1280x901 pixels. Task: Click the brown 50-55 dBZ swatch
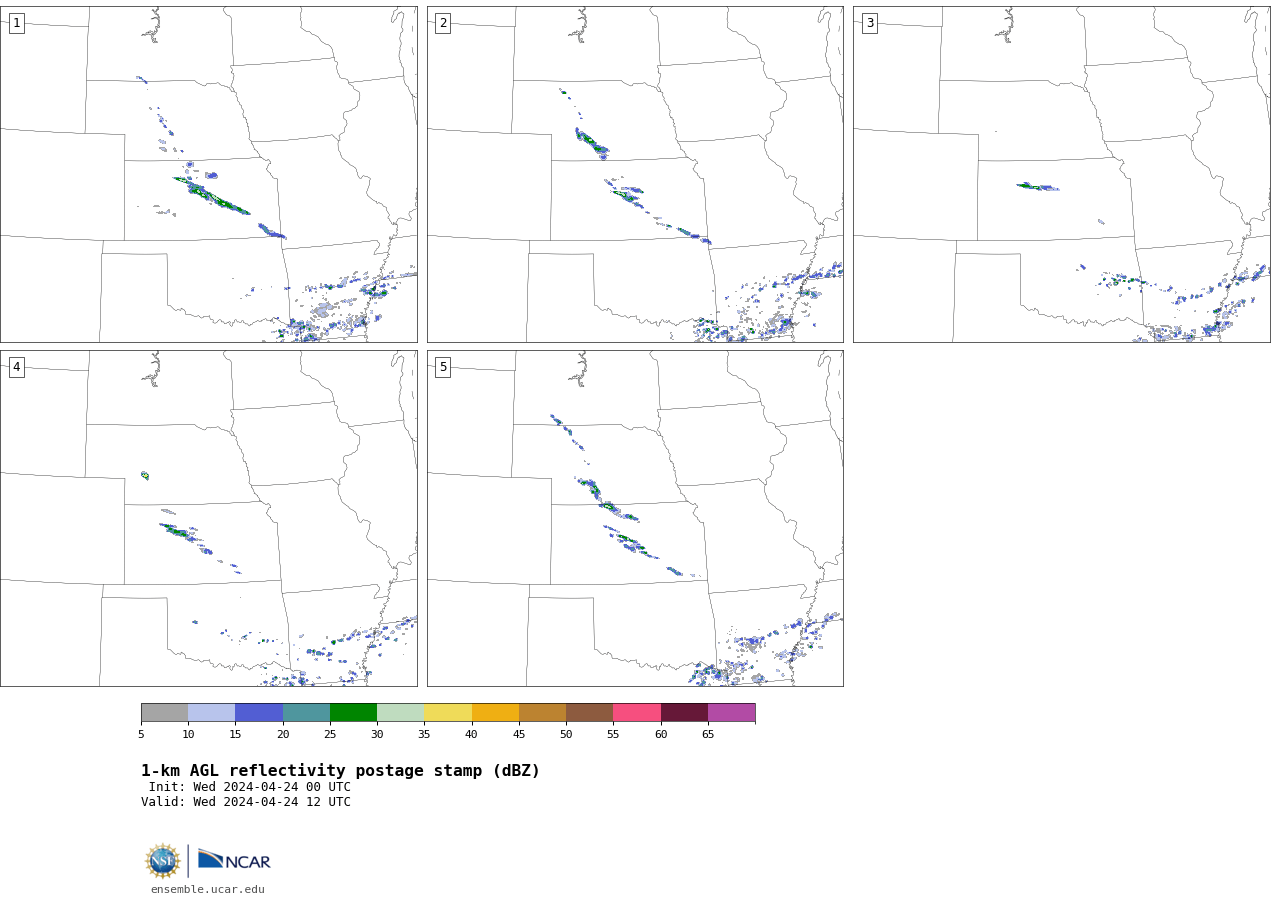pos(589,712)
